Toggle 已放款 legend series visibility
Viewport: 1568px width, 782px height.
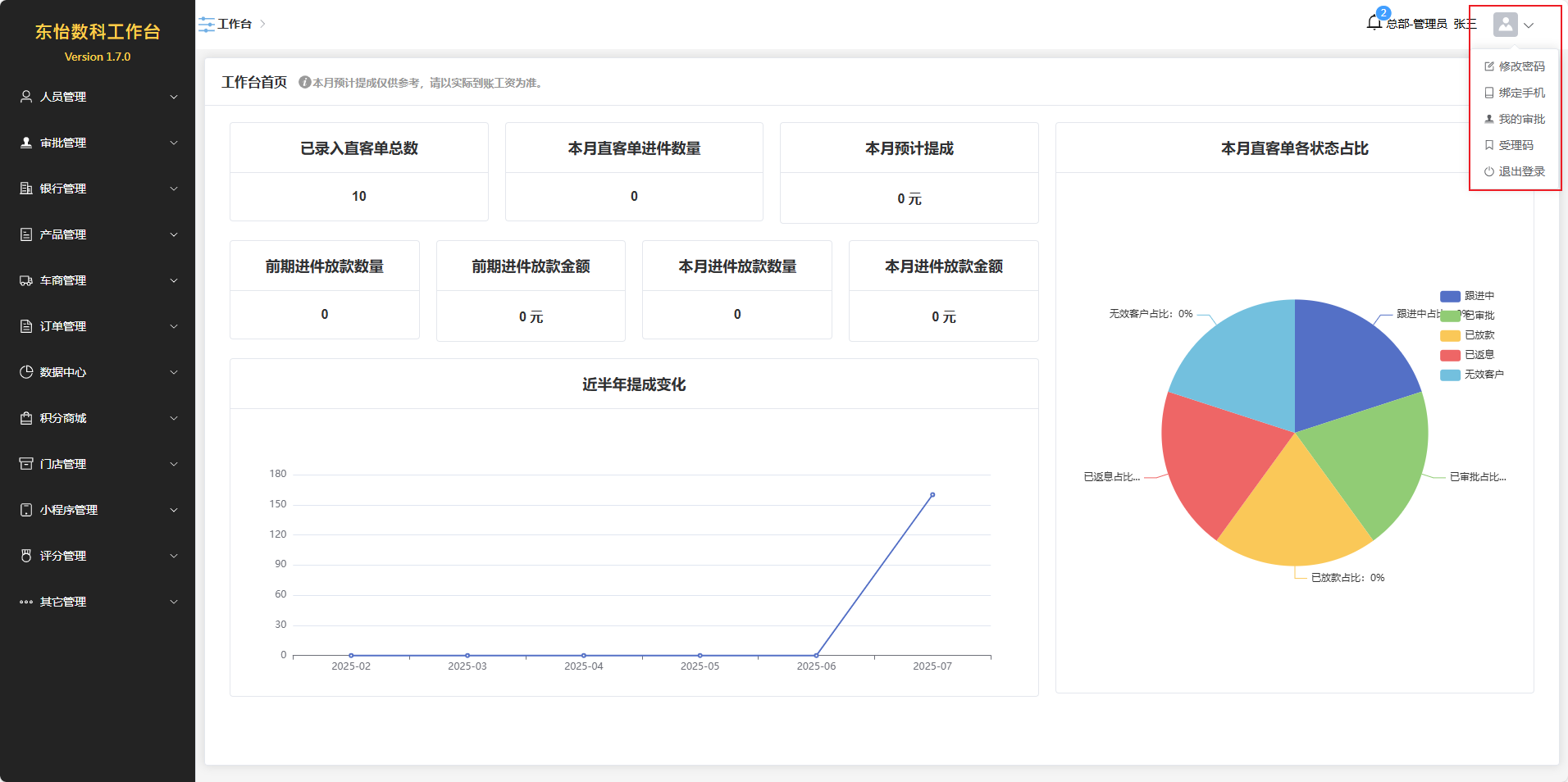coord(1467,335)
